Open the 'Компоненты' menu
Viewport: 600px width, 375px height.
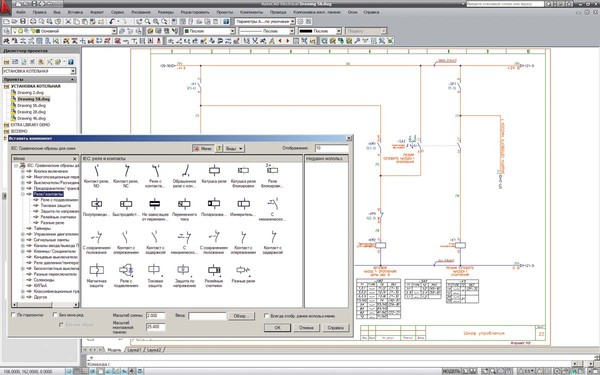[251, 12]
